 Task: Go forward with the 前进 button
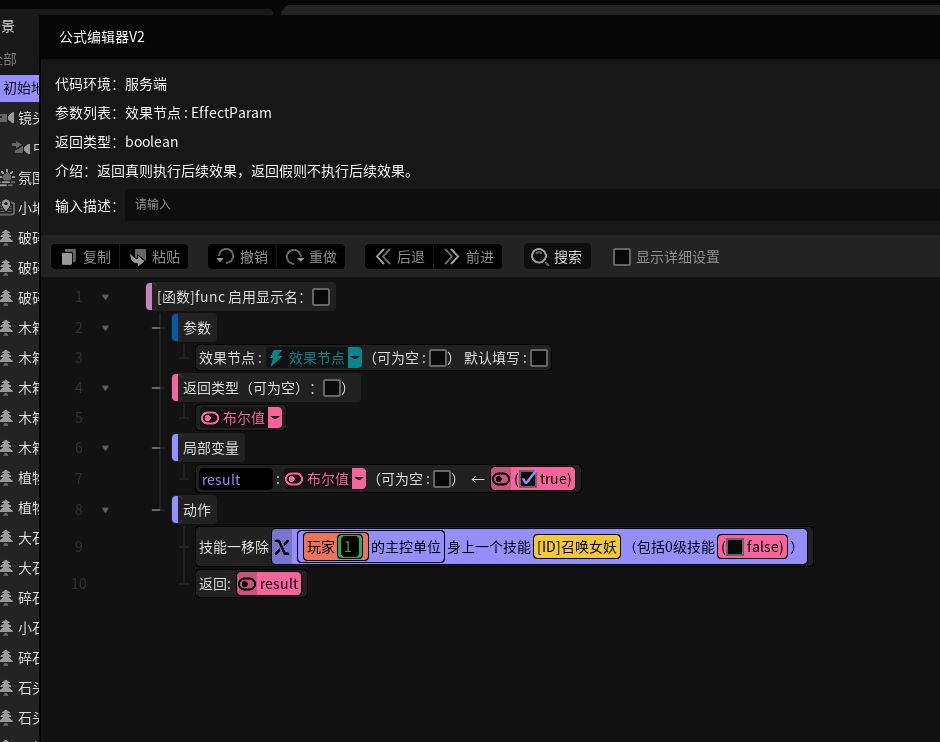click(468, 257)
